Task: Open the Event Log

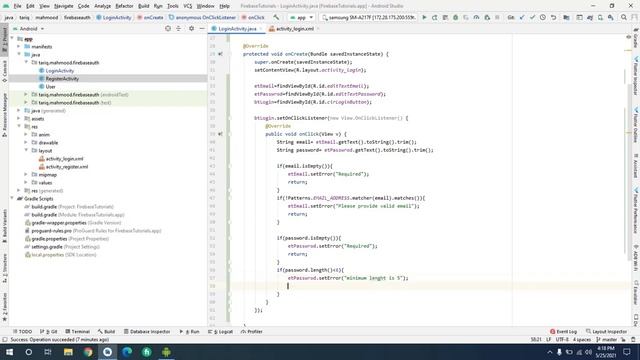Action: pos(563,331)
